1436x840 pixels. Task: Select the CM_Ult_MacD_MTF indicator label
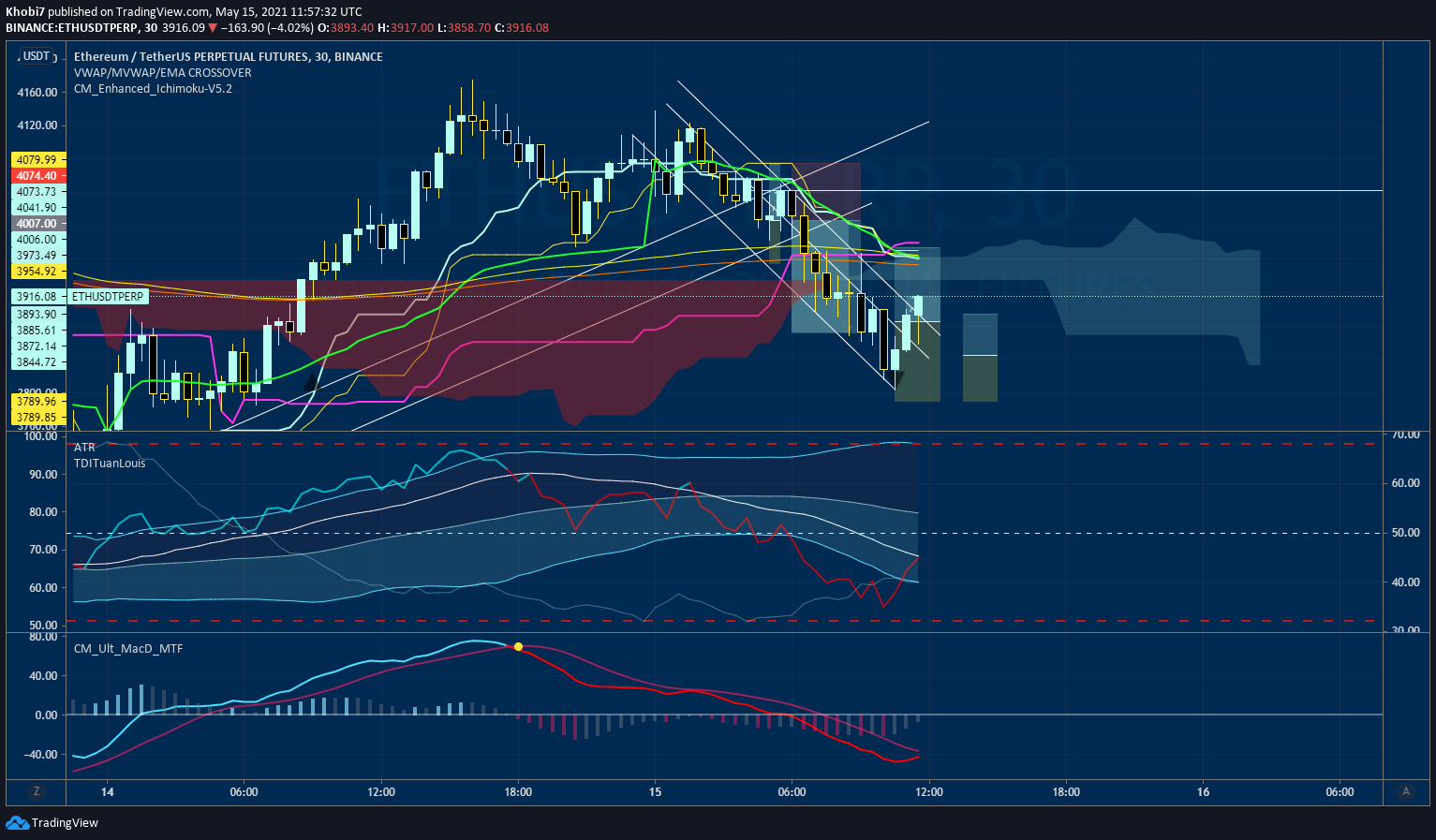128,648
